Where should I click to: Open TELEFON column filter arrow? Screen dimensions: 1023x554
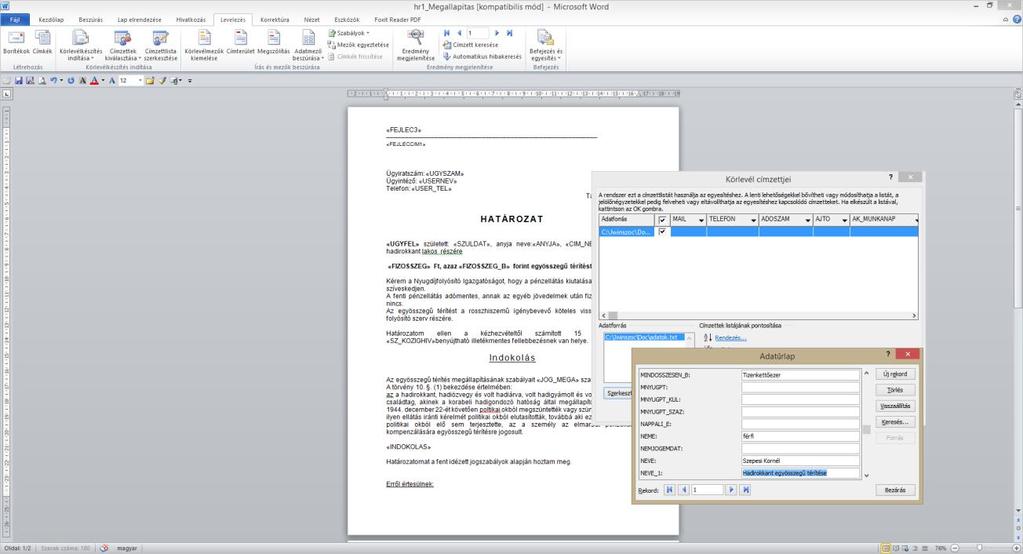[x=753, y=220]
